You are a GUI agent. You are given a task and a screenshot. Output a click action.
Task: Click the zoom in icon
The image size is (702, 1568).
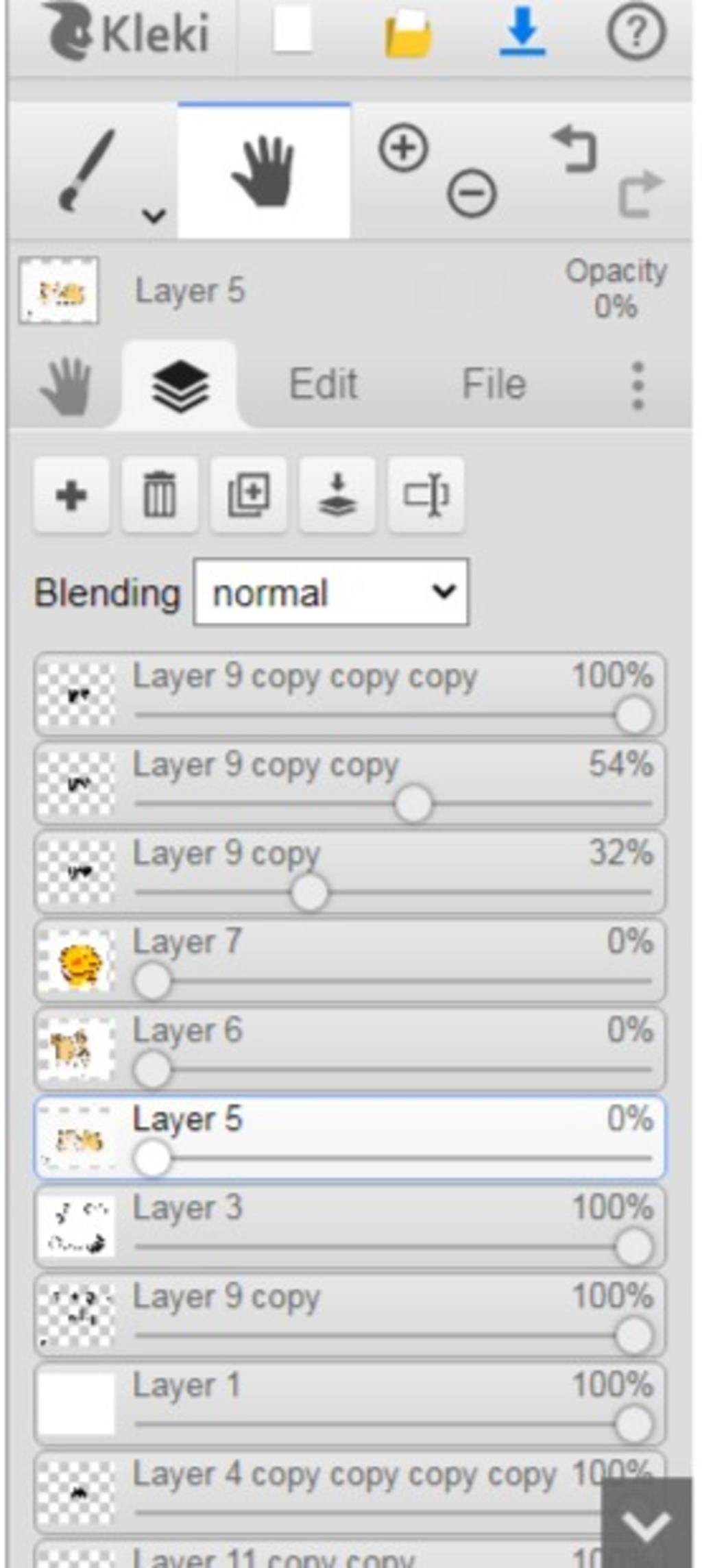coord(403,147)
